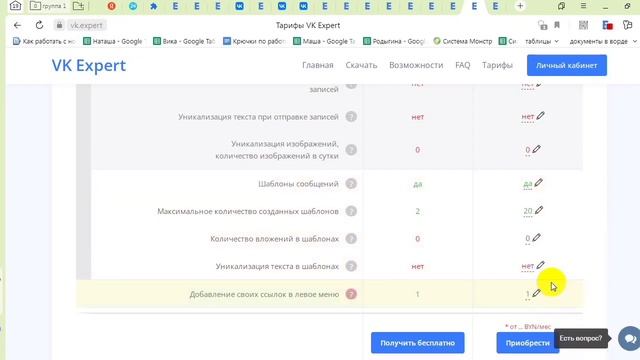Viewport: 640px width, 360px height.
Task: Click the bookmark icon in the address bar
Action: [557, 25]
